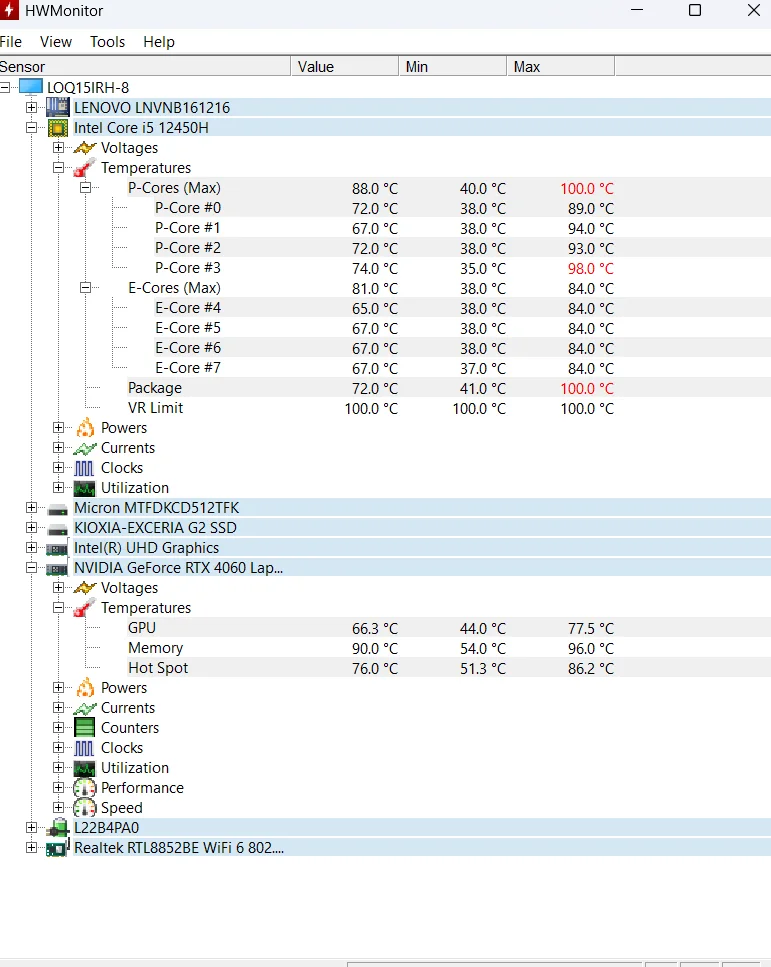Collapse the CPU Temperatures section
This screenshot has height=967, width=771.
(x=59, y=168)
